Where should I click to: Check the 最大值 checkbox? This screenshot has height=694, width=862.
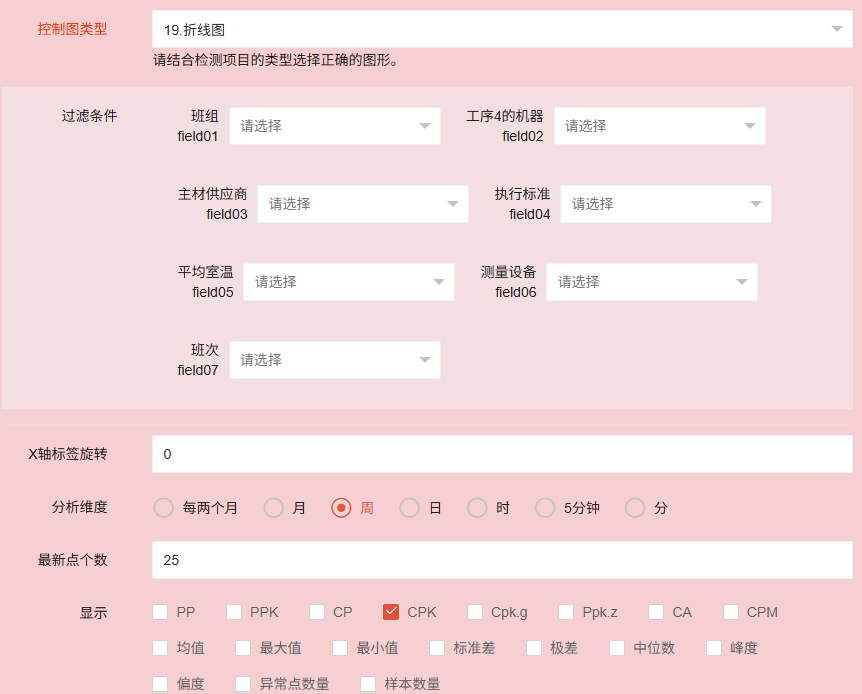[243, 648]
